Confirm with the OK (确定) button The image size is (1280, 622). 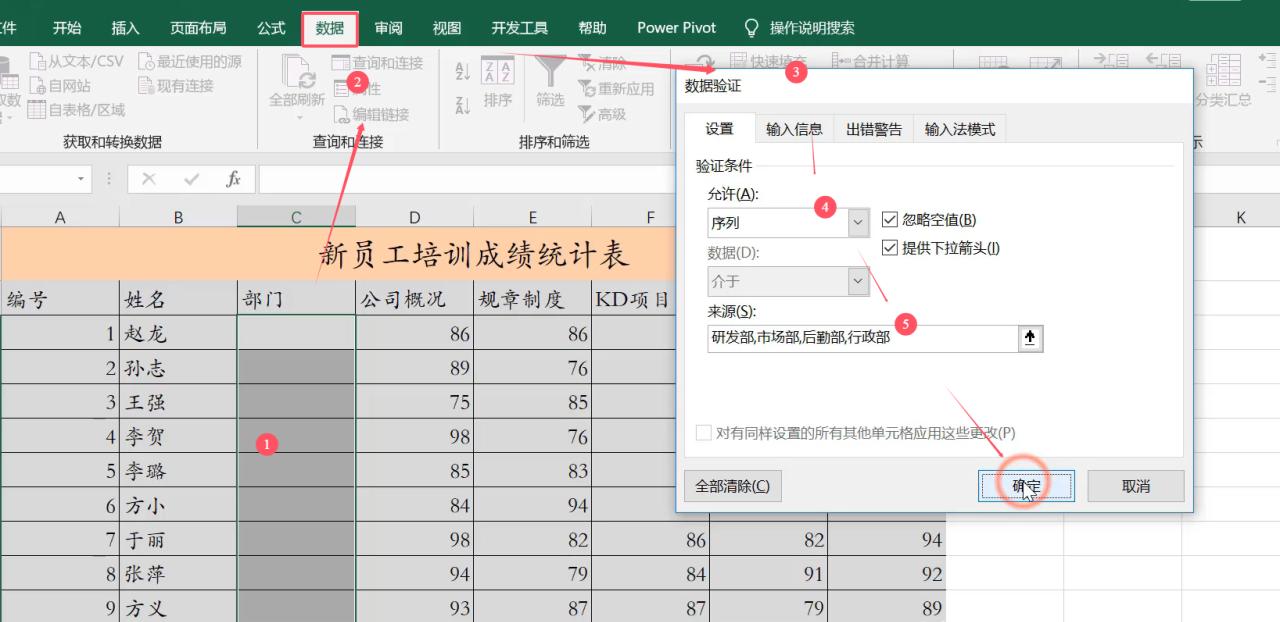[x=1026, y=486]
